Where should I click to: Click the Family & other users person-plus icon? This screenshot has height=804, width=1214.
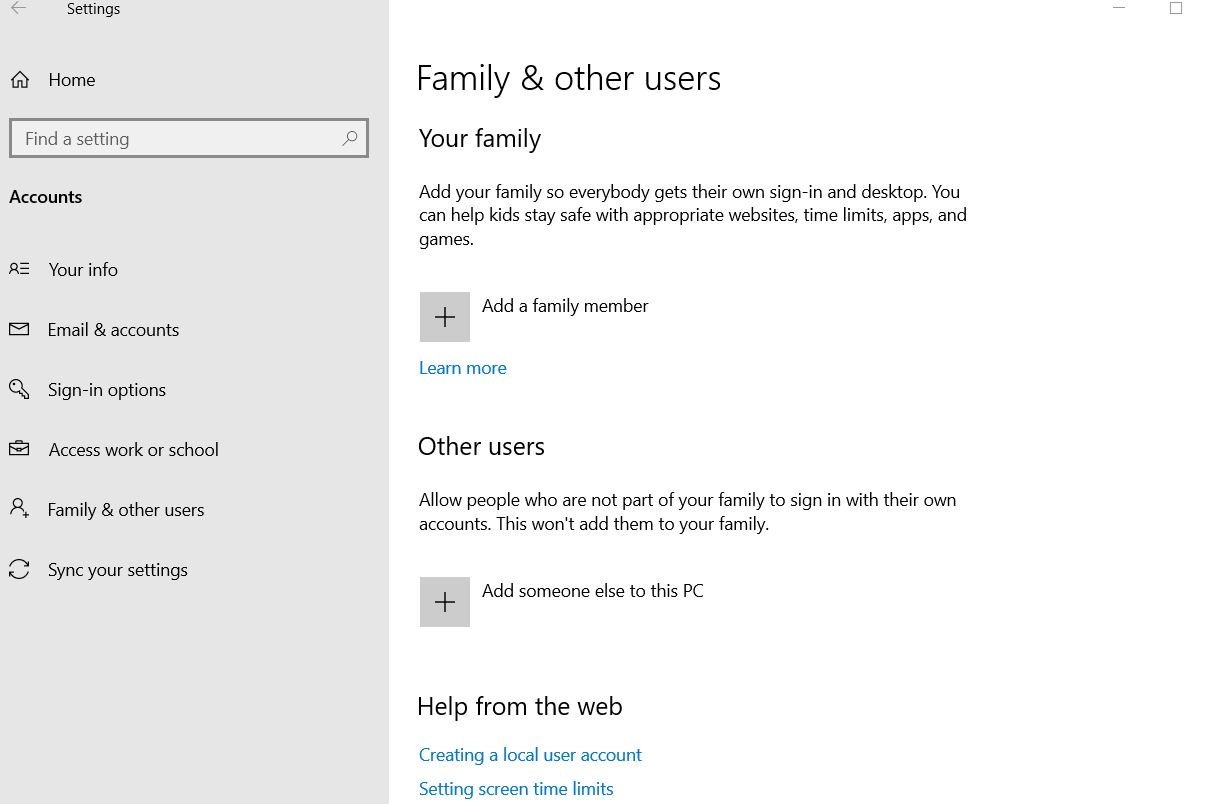(x=19, y=508)
